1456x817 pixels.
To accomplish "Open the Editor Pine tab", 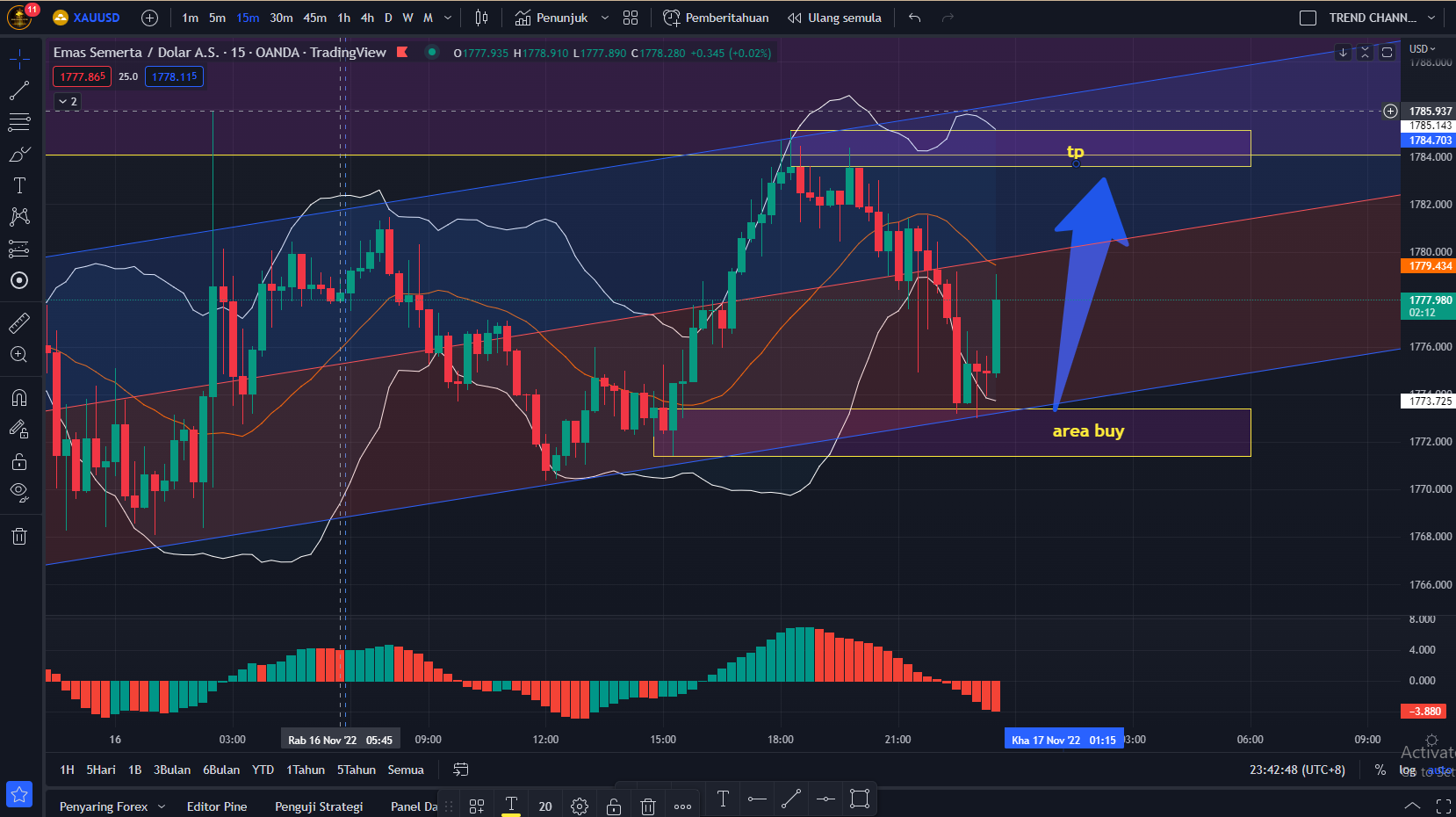I will coord(217,806).
